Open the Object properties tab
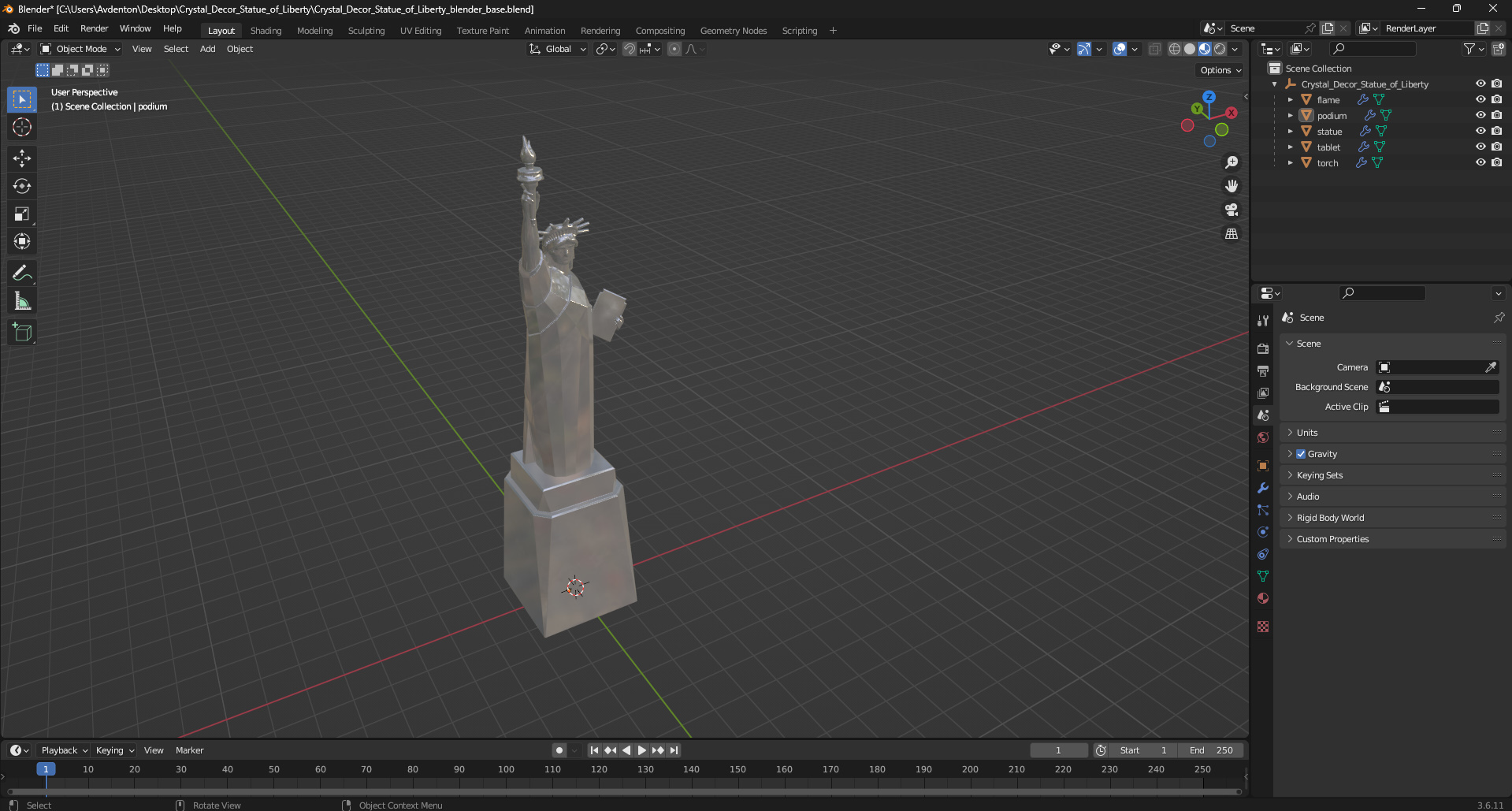The image size is (1512, 811). tap(1263, 466)
